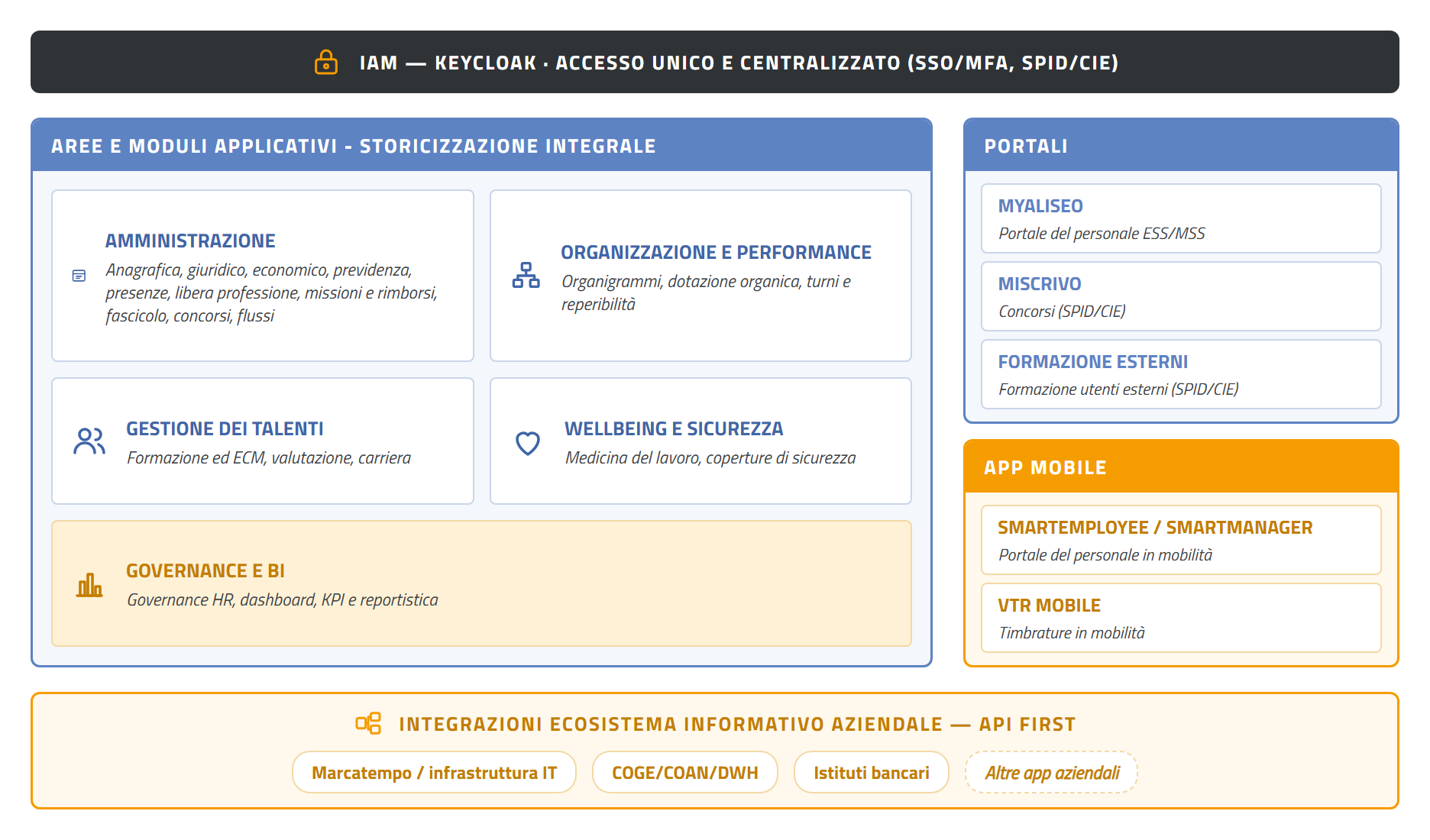Click 'Formazione utenti esterni (SPID/CIE)' description
The image size is (1430, 840).
coord(1118,389)
